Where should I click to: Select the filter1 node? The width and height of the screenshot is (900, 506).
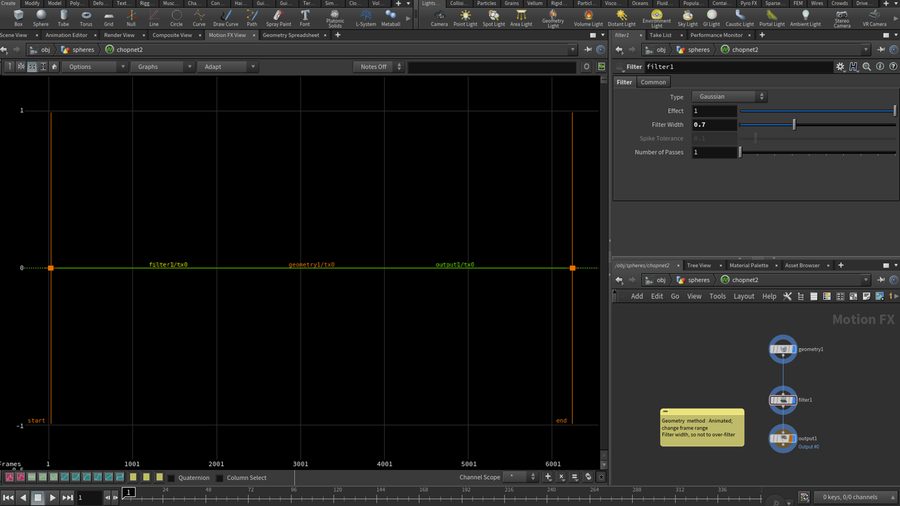pos(783,400)
